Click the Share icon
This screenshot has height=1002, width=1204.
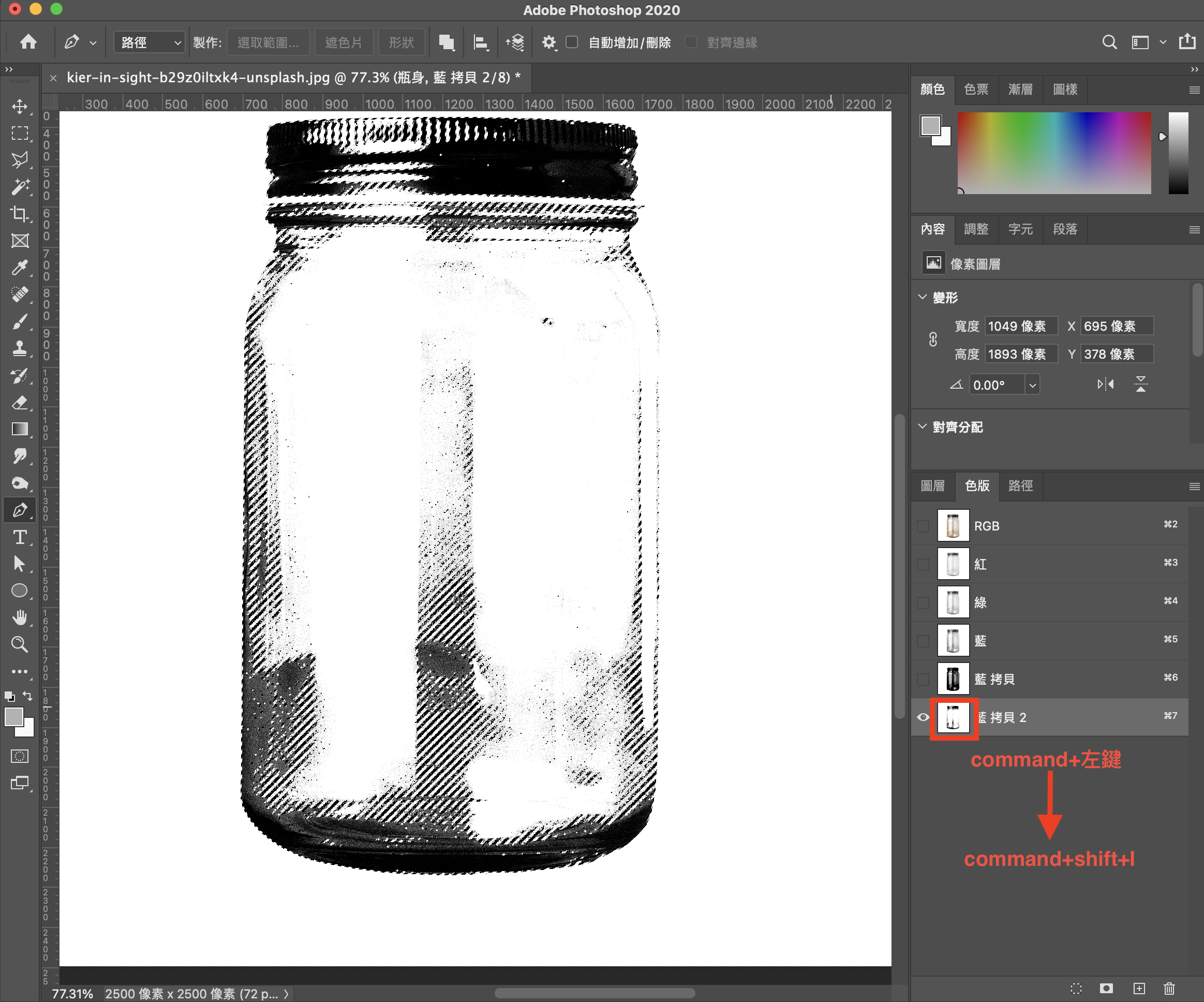pos(1187,42)
